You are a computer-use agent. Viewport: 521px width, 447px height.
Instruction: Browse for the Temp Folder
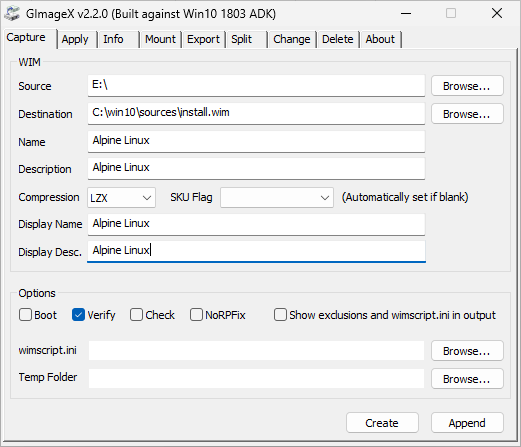coord(467,379)
